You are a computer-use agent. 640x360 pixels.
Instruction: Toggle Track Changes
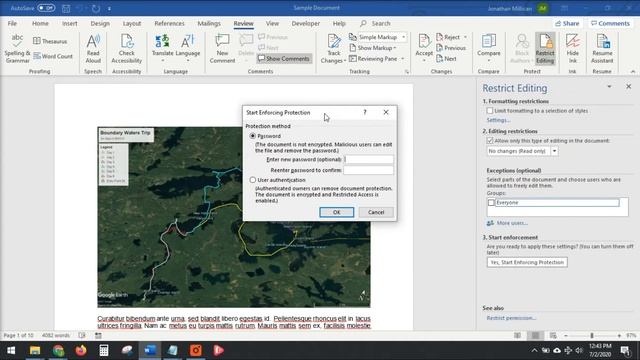333,49
